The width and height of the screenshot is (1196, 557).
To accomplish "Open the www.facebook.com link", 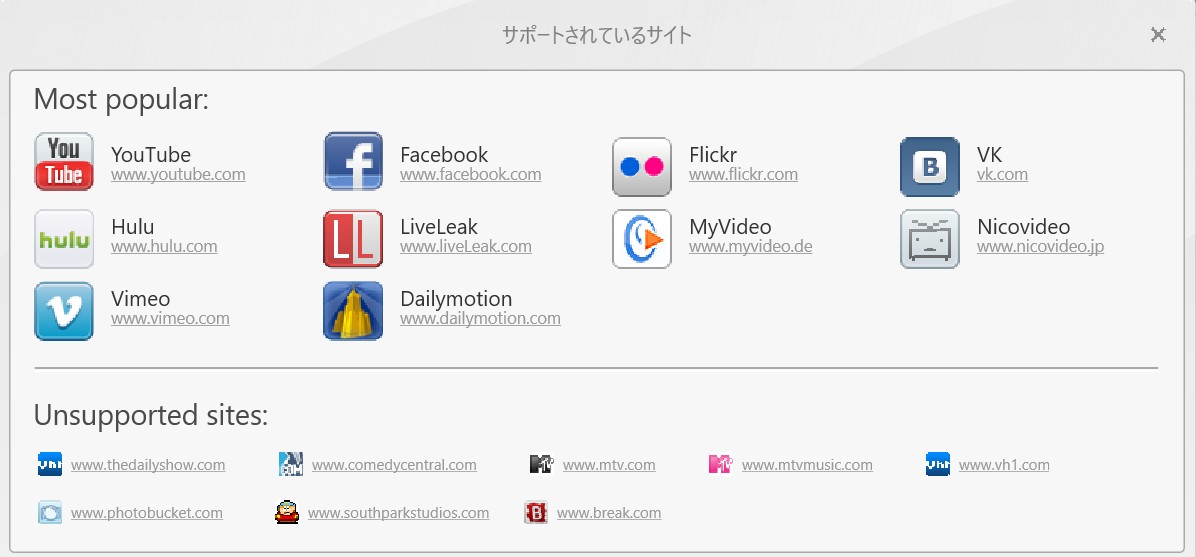I will [471, 174].
